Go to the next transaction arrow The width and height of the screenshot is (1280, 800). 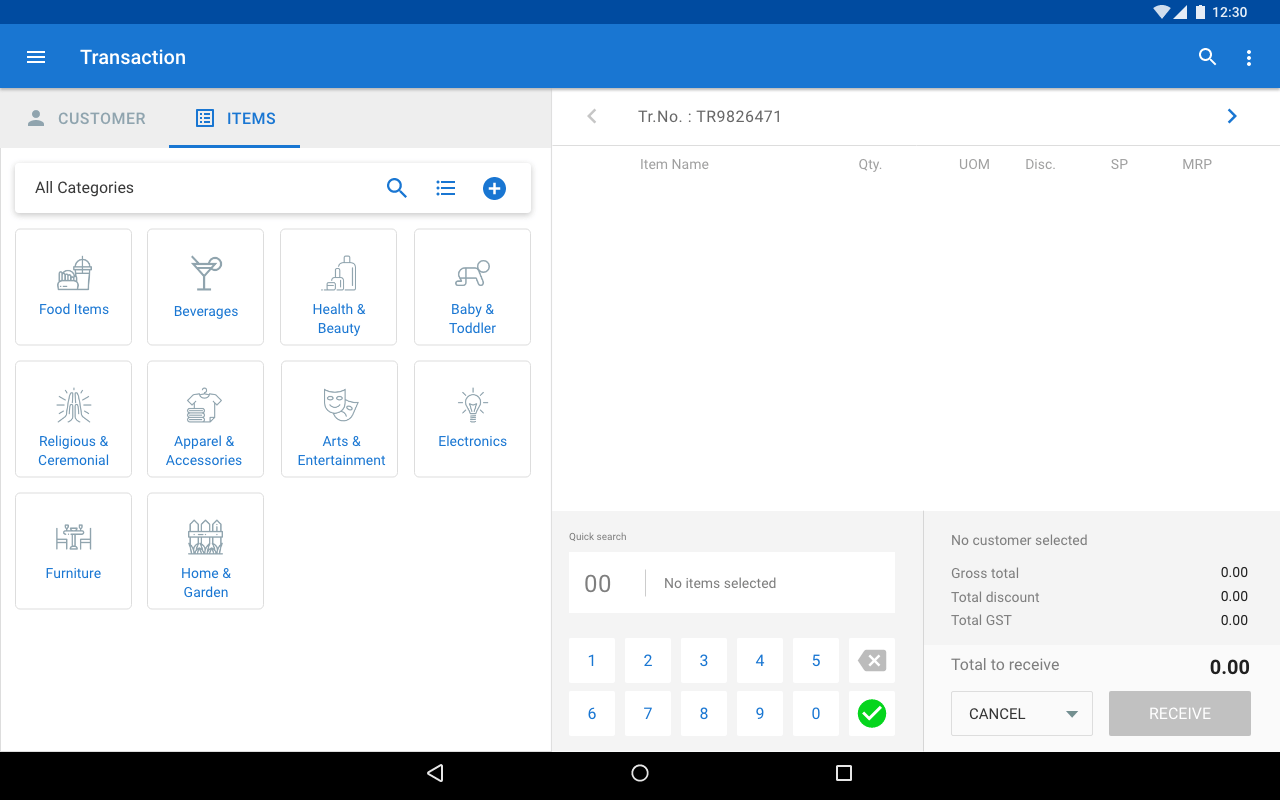click(1232, 116)
